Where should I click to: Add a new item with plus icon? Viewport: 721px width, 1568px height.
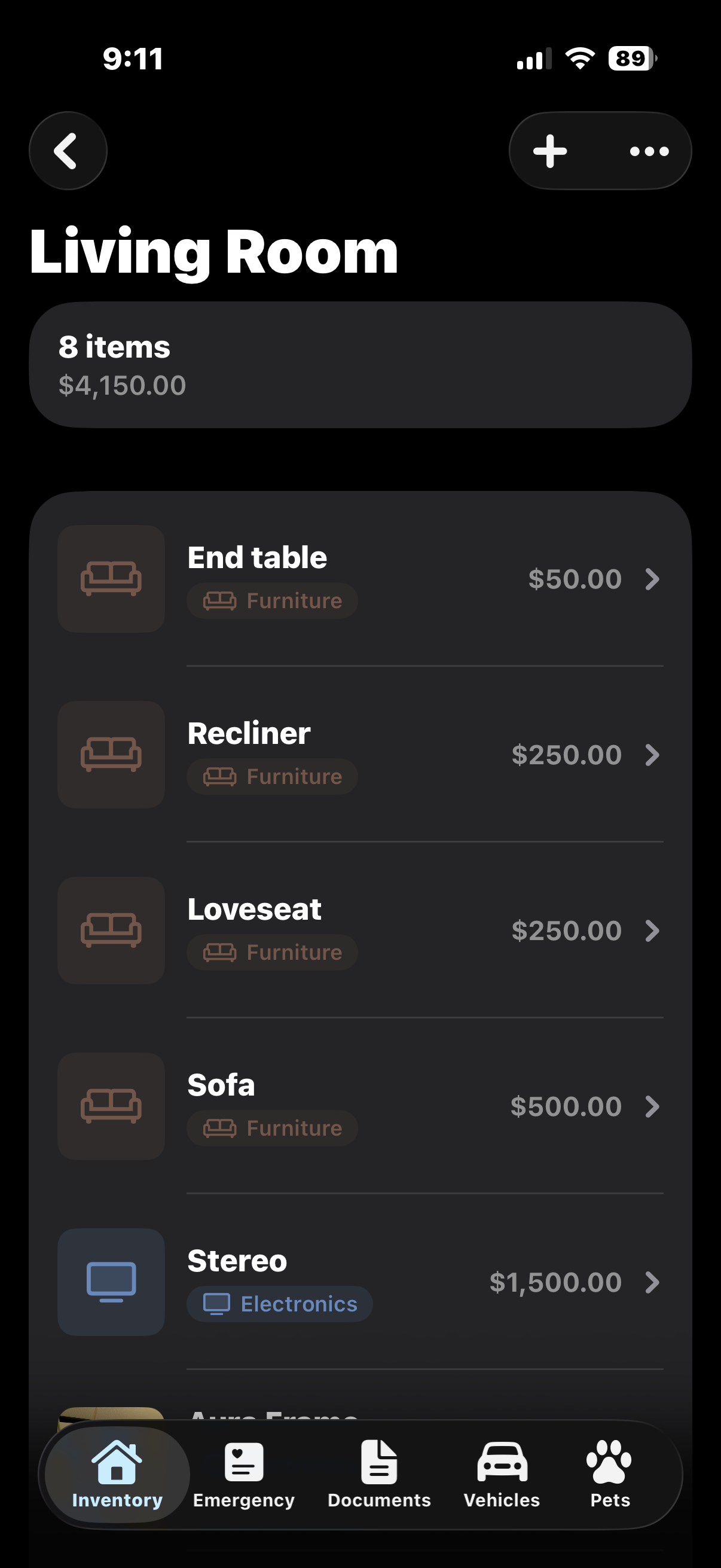coord(550,151)
